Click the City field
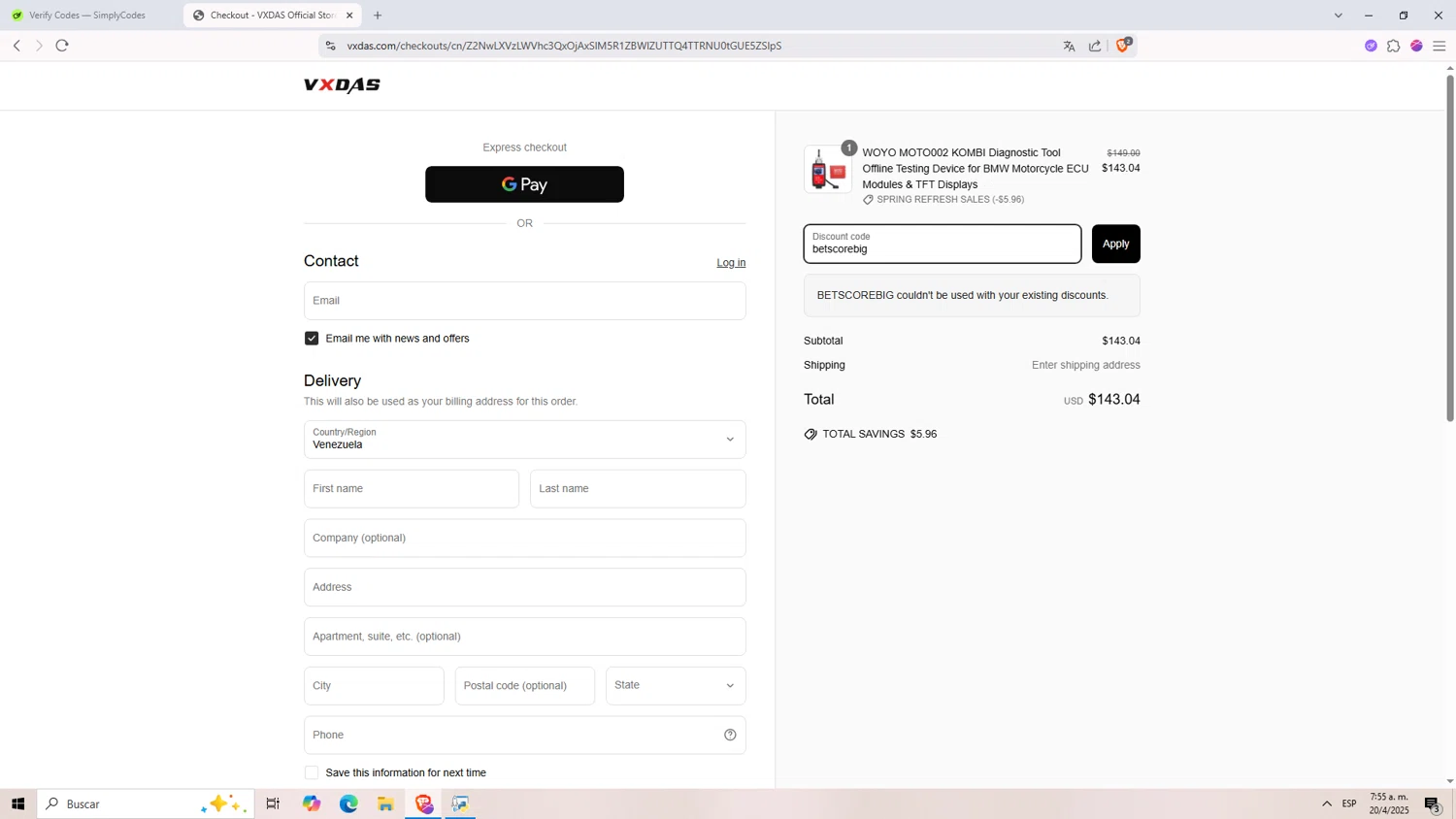The width and height of the screenshot is (1456, 819). point(374,686)
